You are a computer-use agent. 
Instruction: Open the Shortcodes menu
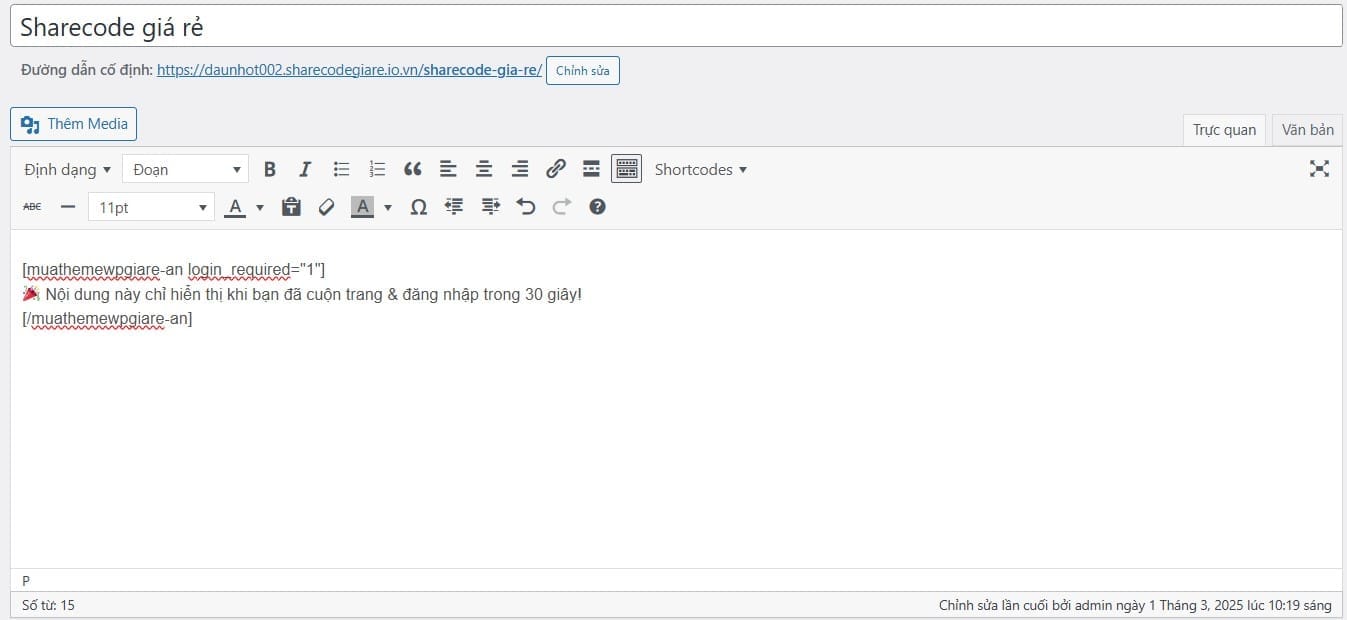pyautogui.click(x=700, y=169)
